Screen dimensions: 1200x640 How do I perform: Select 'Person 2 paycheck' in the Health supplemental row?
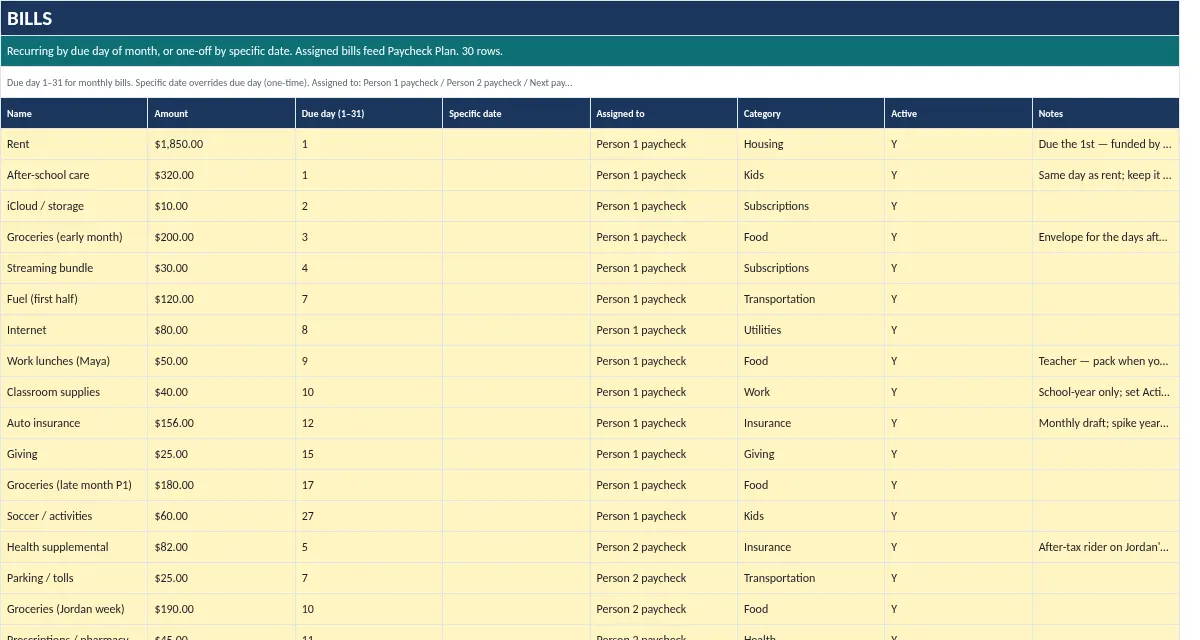(664, 547)
